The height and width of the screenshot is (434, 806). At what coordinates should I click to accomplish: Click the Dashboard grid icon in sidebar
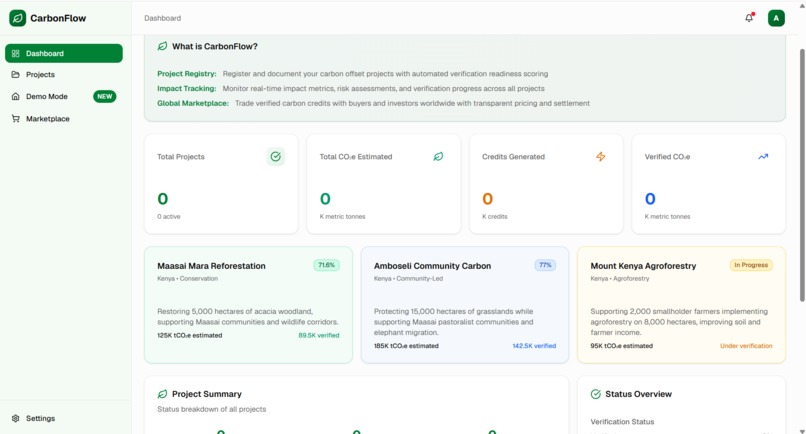[x=15, y=53]
